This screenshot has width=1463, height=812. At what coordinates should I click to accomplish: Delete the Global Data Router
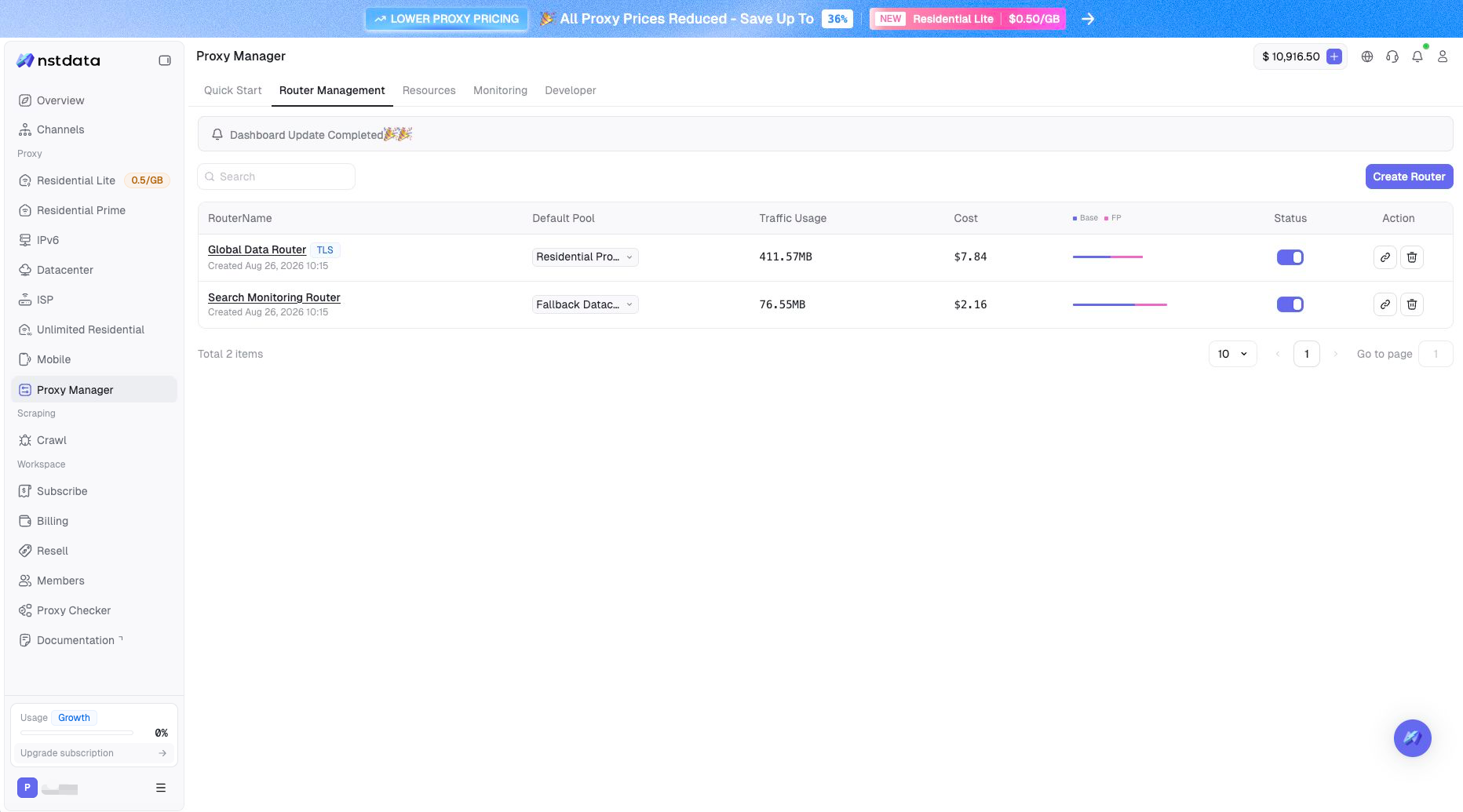[x=1412, y=257]
